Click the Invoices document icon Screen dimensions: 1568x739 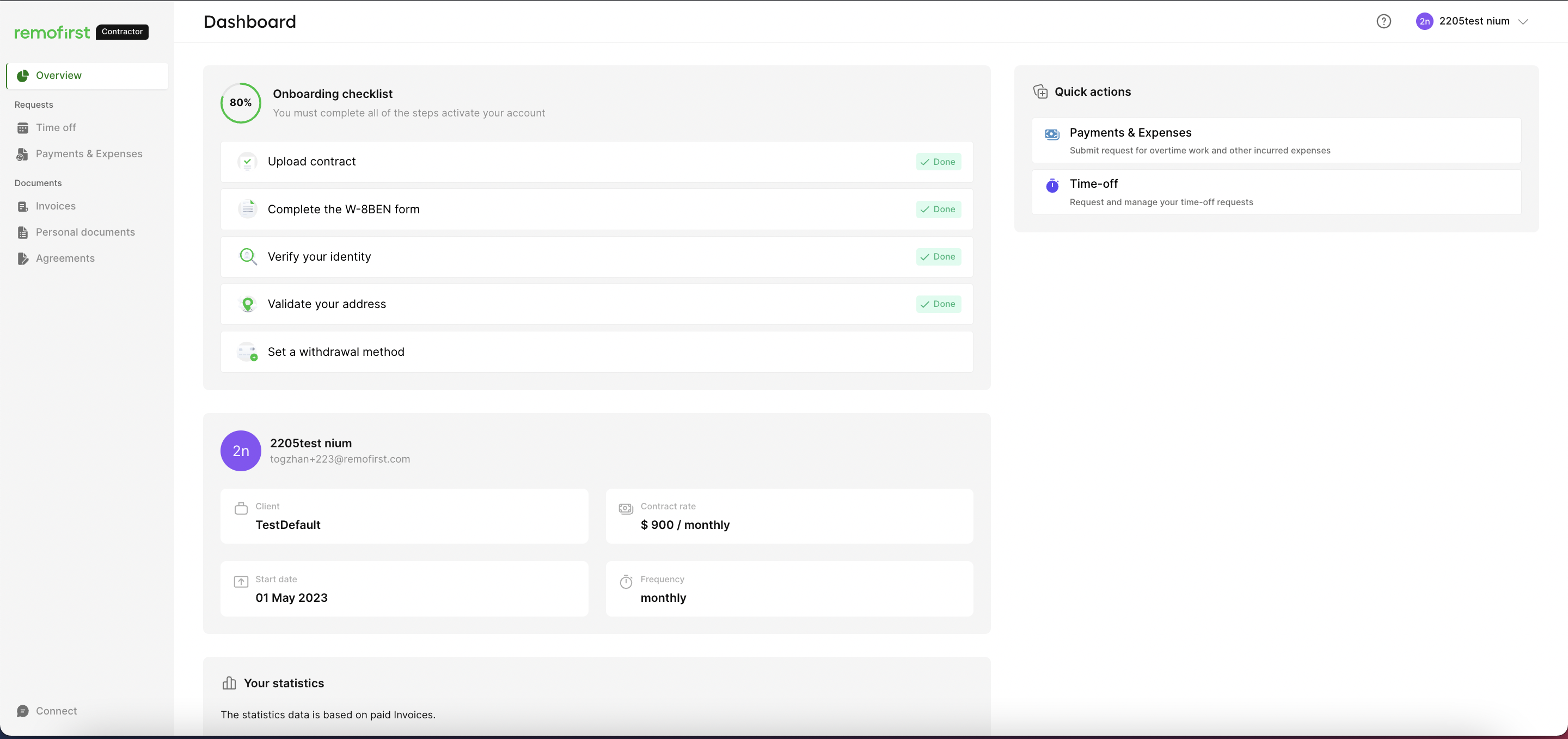point(22,207)
